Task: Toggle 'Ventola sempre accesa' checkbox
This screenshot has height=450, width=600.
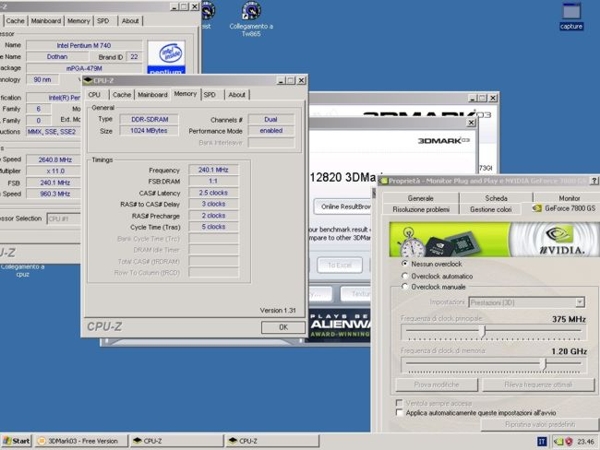Action: tap(399, 403)
